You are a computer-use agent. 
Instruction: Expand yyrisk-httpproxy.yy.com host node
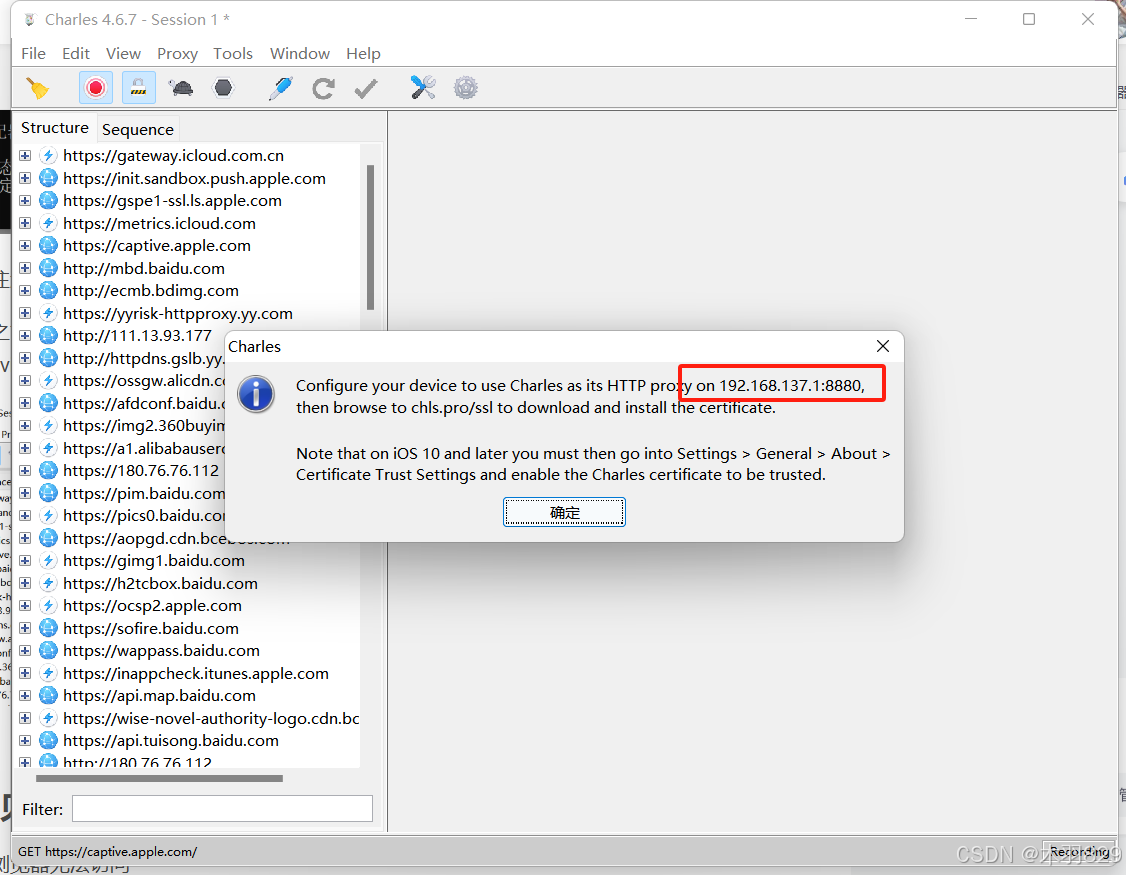point(25,313)
